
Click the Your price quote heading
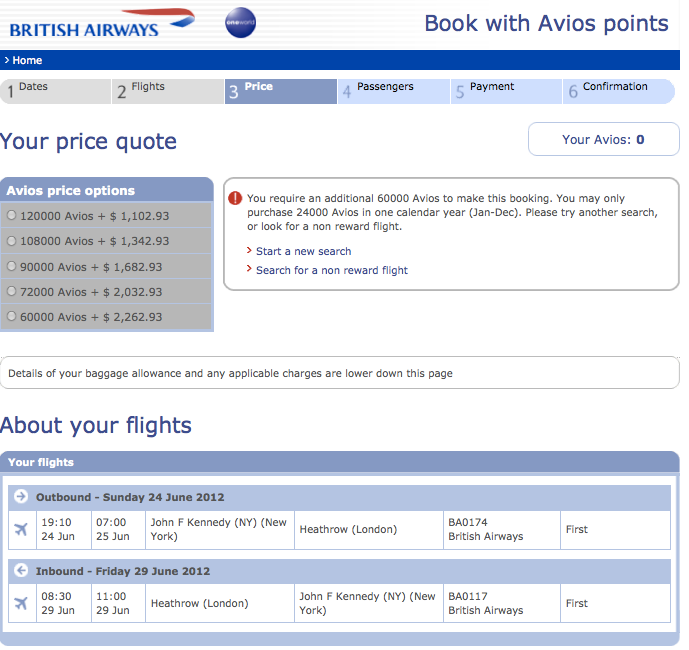(x=88, y=142)
